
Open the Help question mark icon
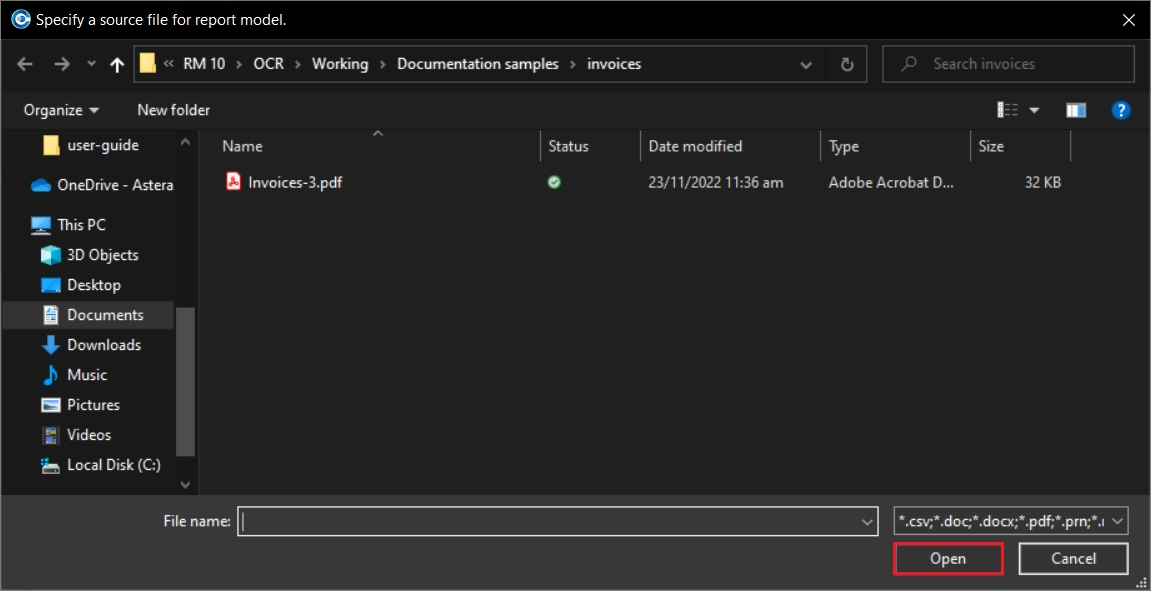(x=1121, y=110)
